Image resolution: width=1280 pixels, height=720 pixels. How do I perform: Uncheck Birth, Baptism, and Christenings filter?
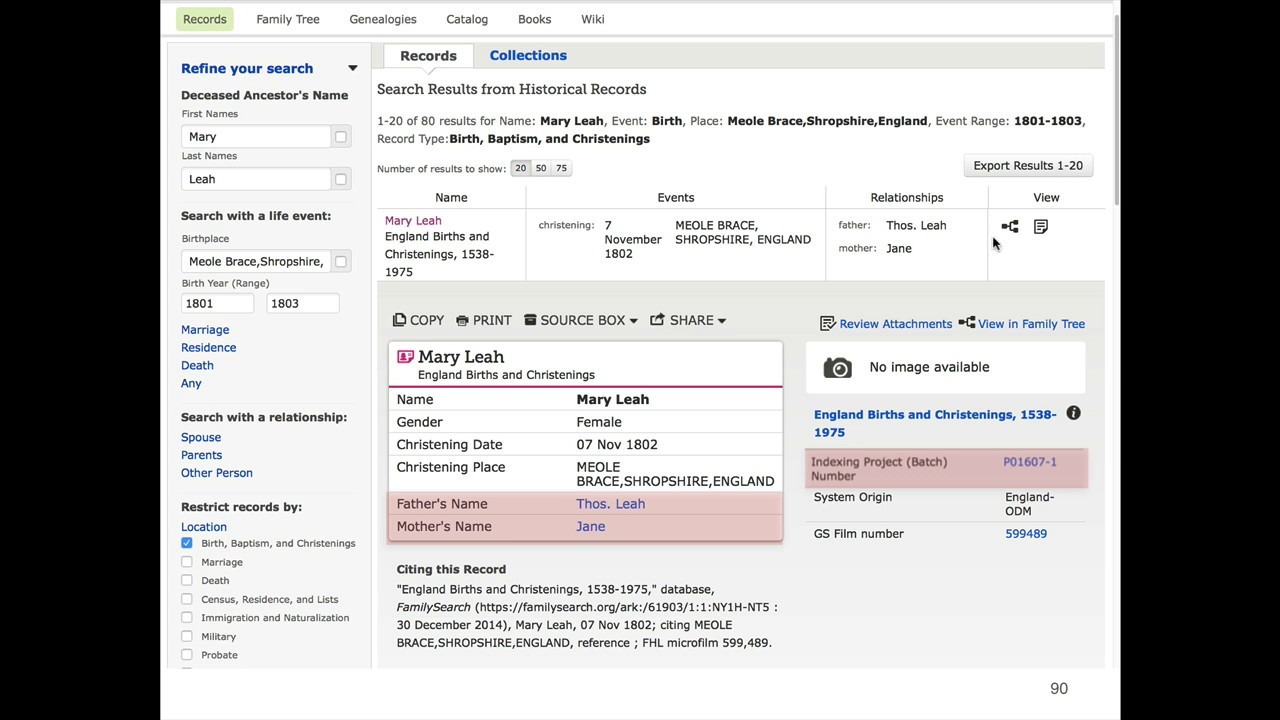click(x=187, y=543)
